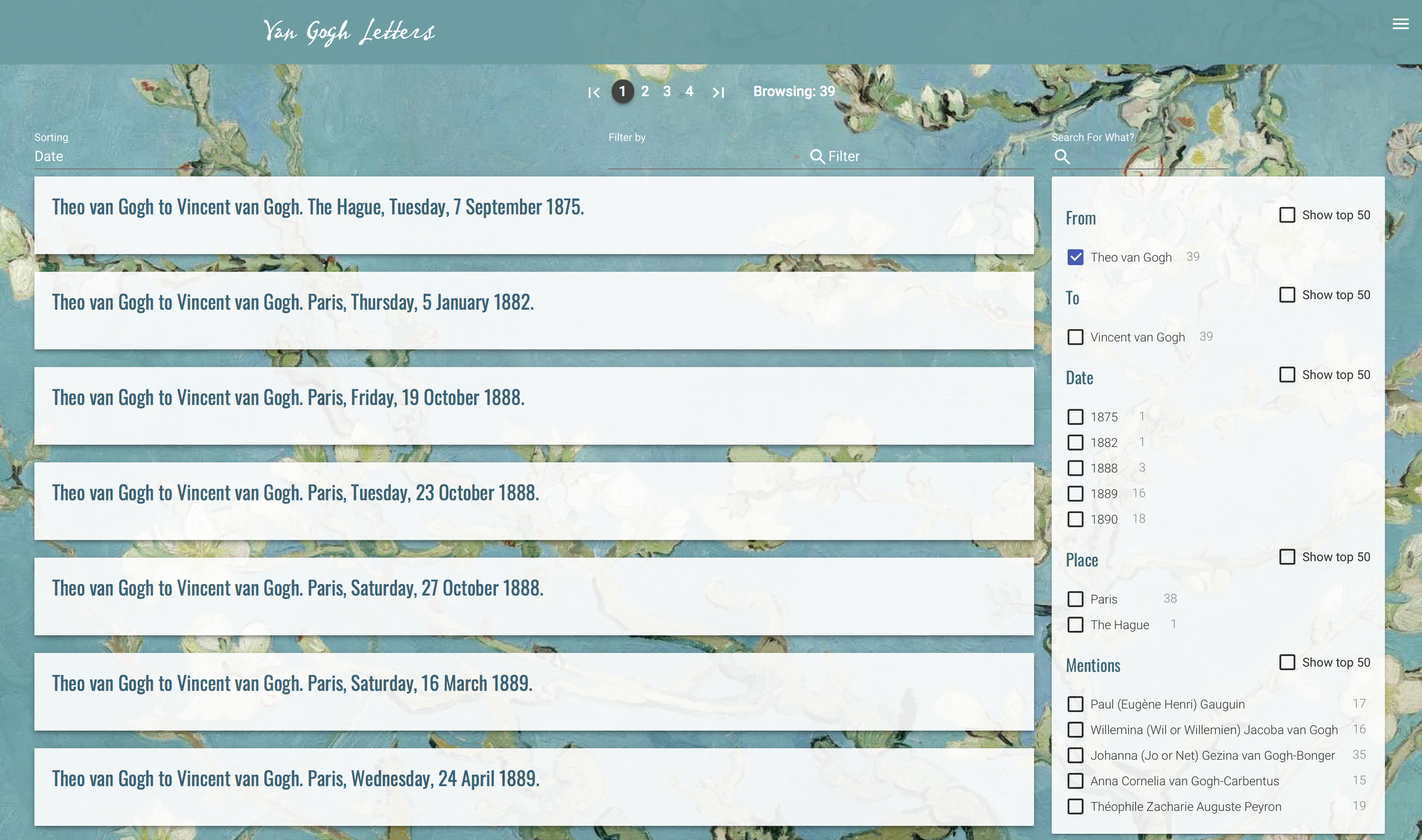This screenshot has width=1422, height=840.
Task: Toggle Show top 50 for Mentions
Action: point(1287,662)
